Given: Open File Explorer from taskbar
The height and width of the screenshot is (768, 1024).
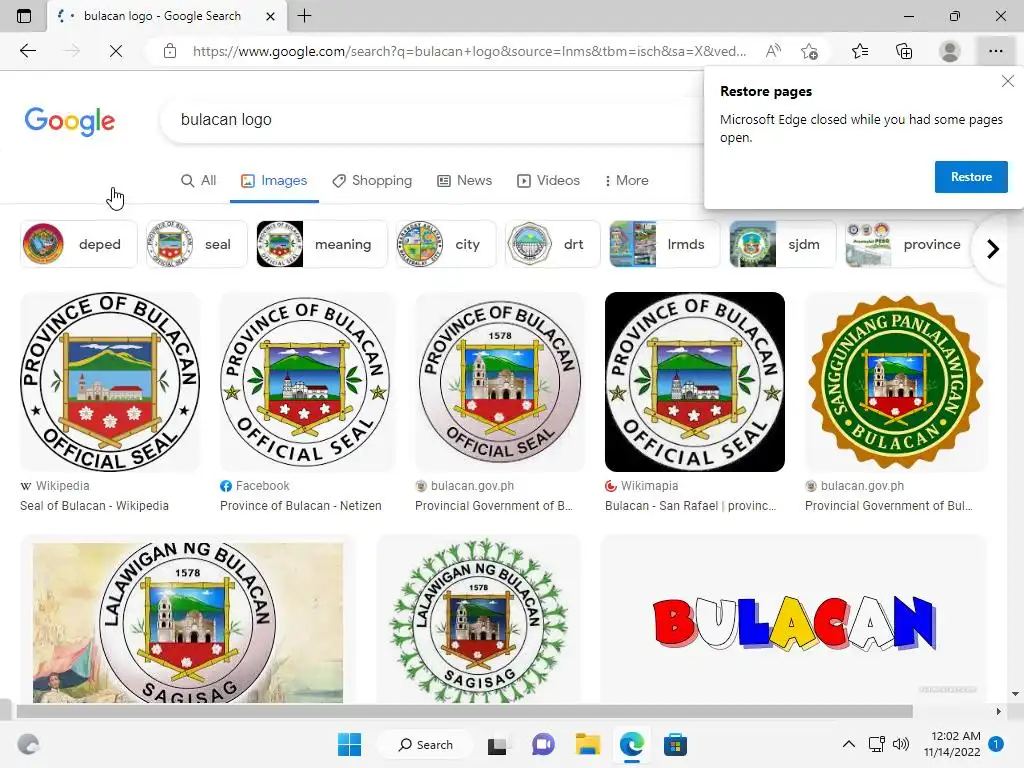Looking at the screenshot, I should 588,744.
